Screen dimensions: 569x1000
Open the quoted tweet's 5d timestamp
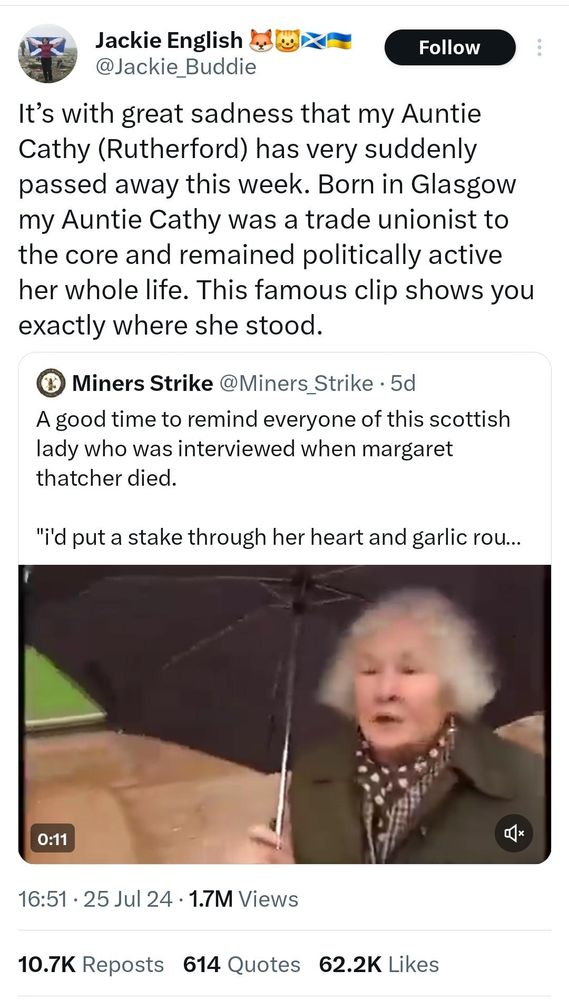coord(403,383)
